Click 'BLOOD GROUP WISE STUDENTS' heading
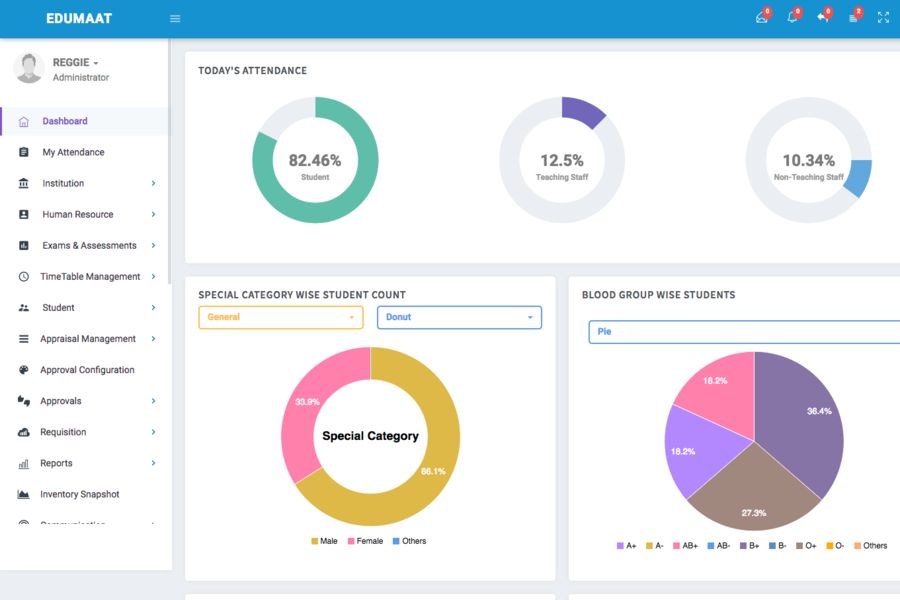The width and height of the screenshot is (900, 600). [658, 295]
